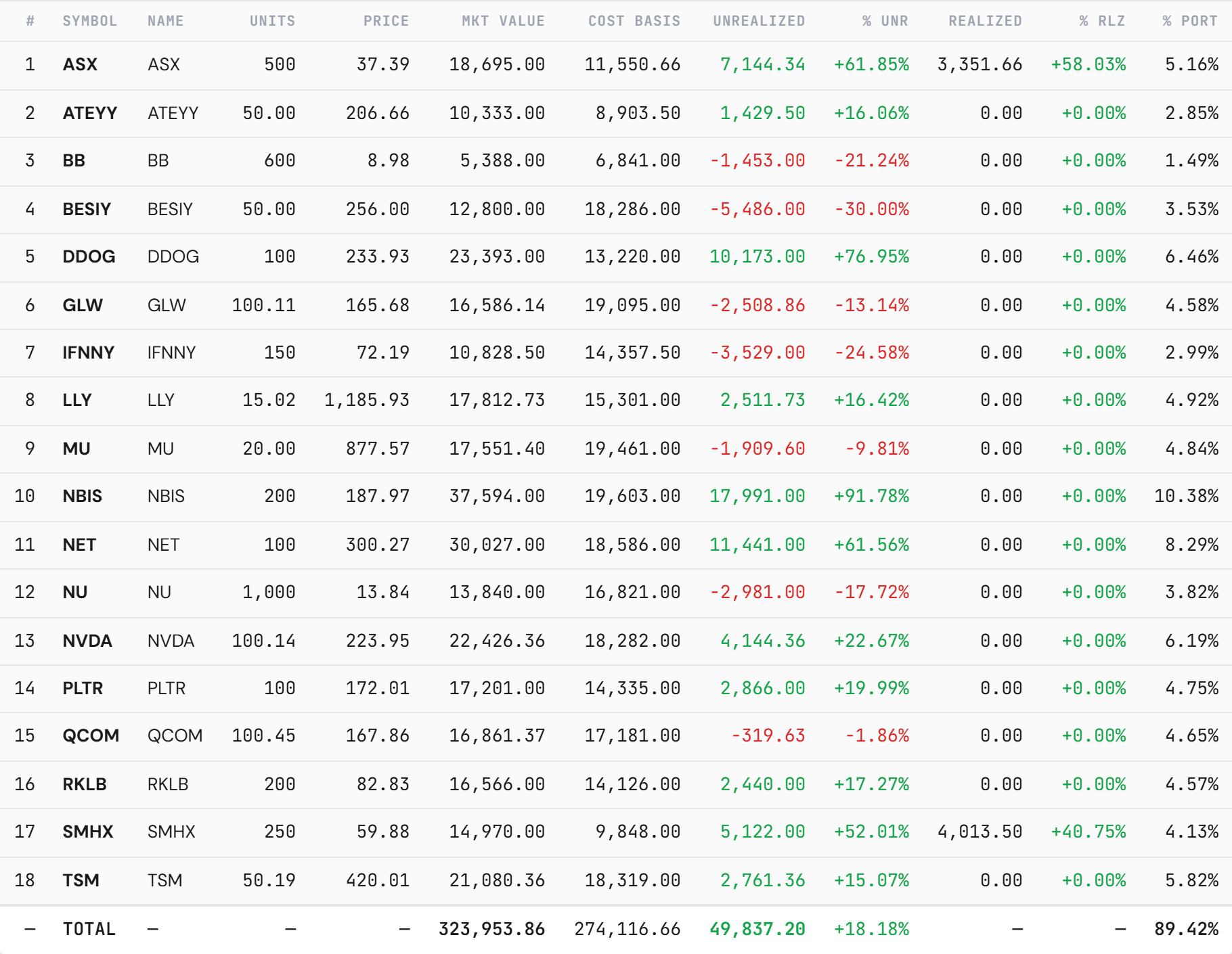Click the MKT VALUE column header
The height and width of the screenshot is (954, 1232).
click(503, 21)
